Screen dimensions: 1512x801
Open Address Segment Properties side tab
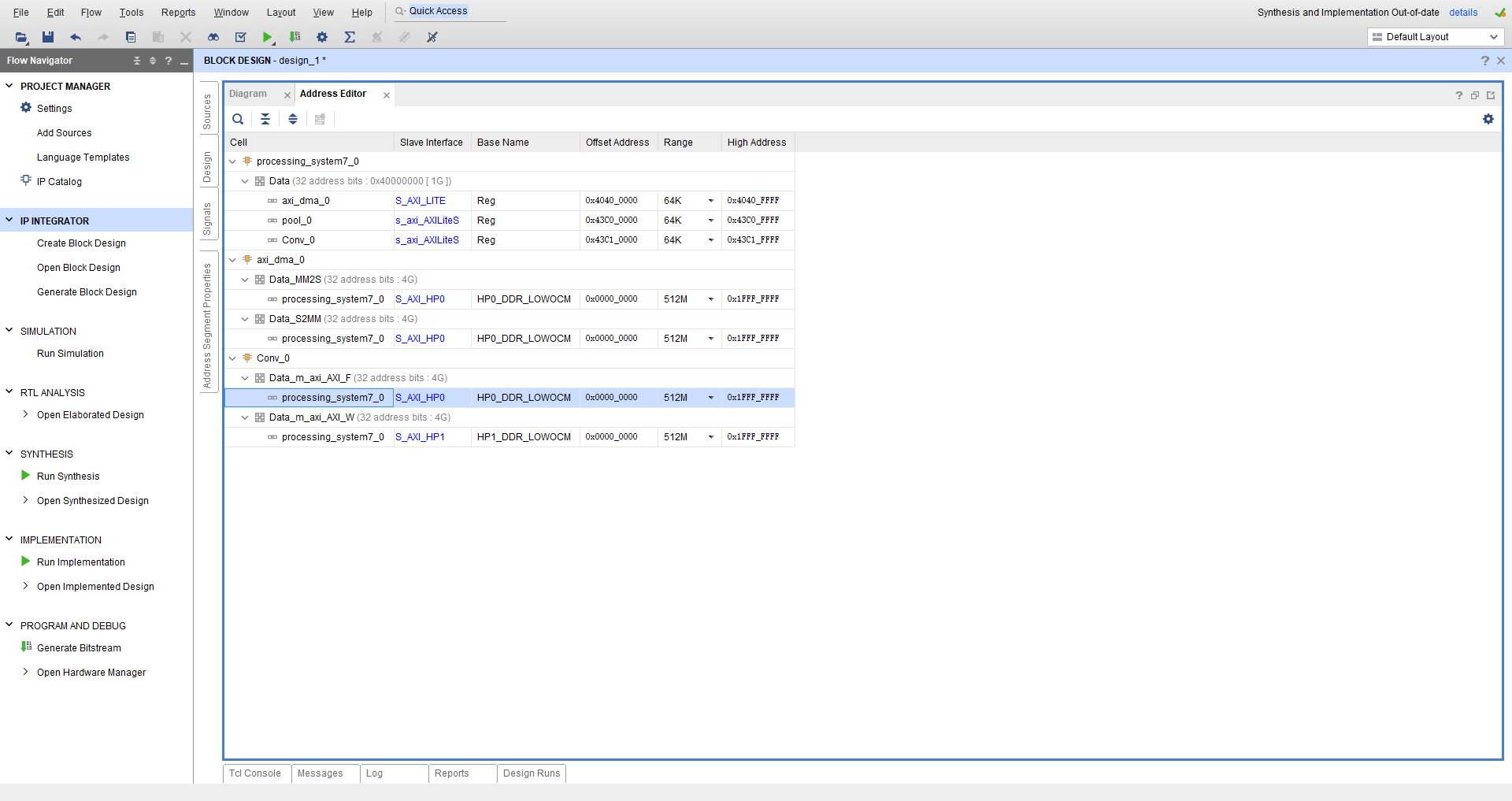coord(208,326)
